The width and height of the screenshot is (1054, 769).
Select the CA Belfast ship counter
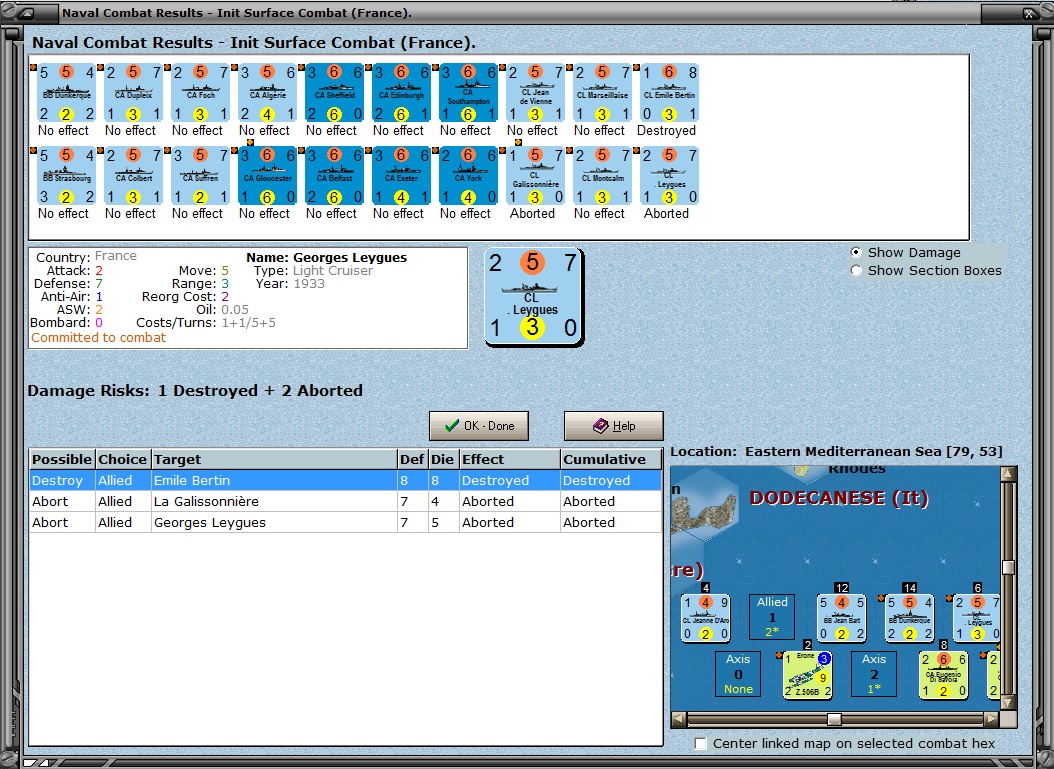point(334,176)
